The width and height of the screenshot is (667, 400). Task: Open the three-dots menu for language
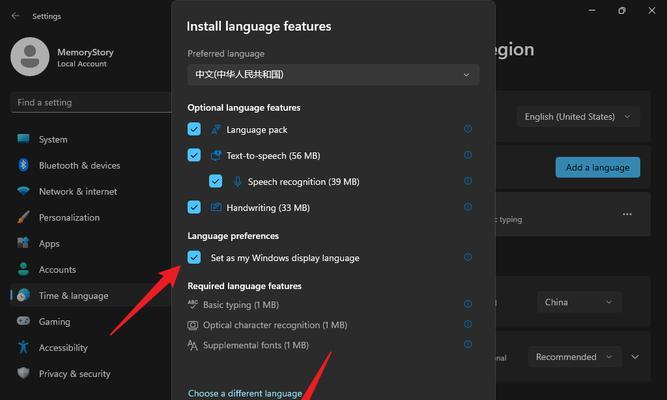point(627,214)
